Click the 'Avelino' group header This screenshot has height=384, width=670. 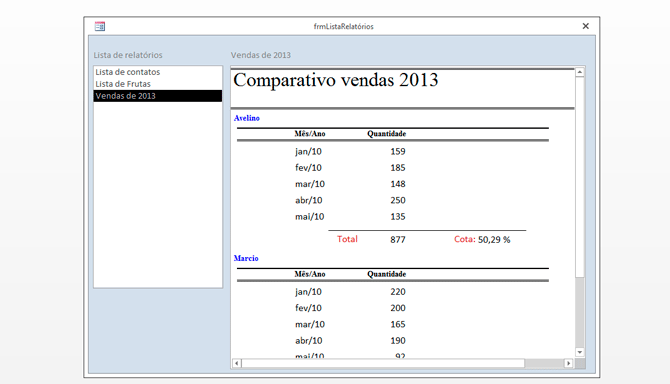[247, 118]
